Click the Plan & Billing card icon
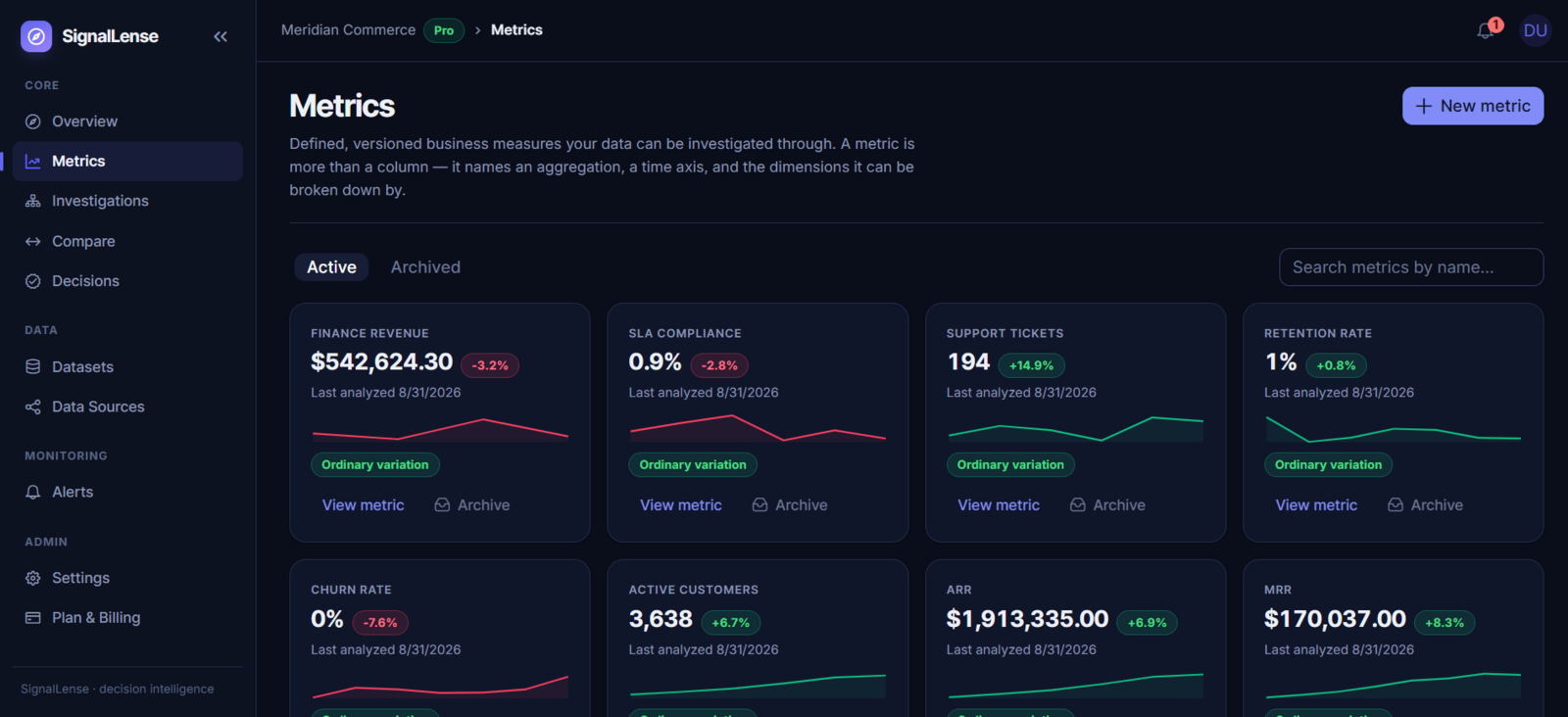Image resolution: width=1568 pixels, height=717 pixels. click(33, 618)
